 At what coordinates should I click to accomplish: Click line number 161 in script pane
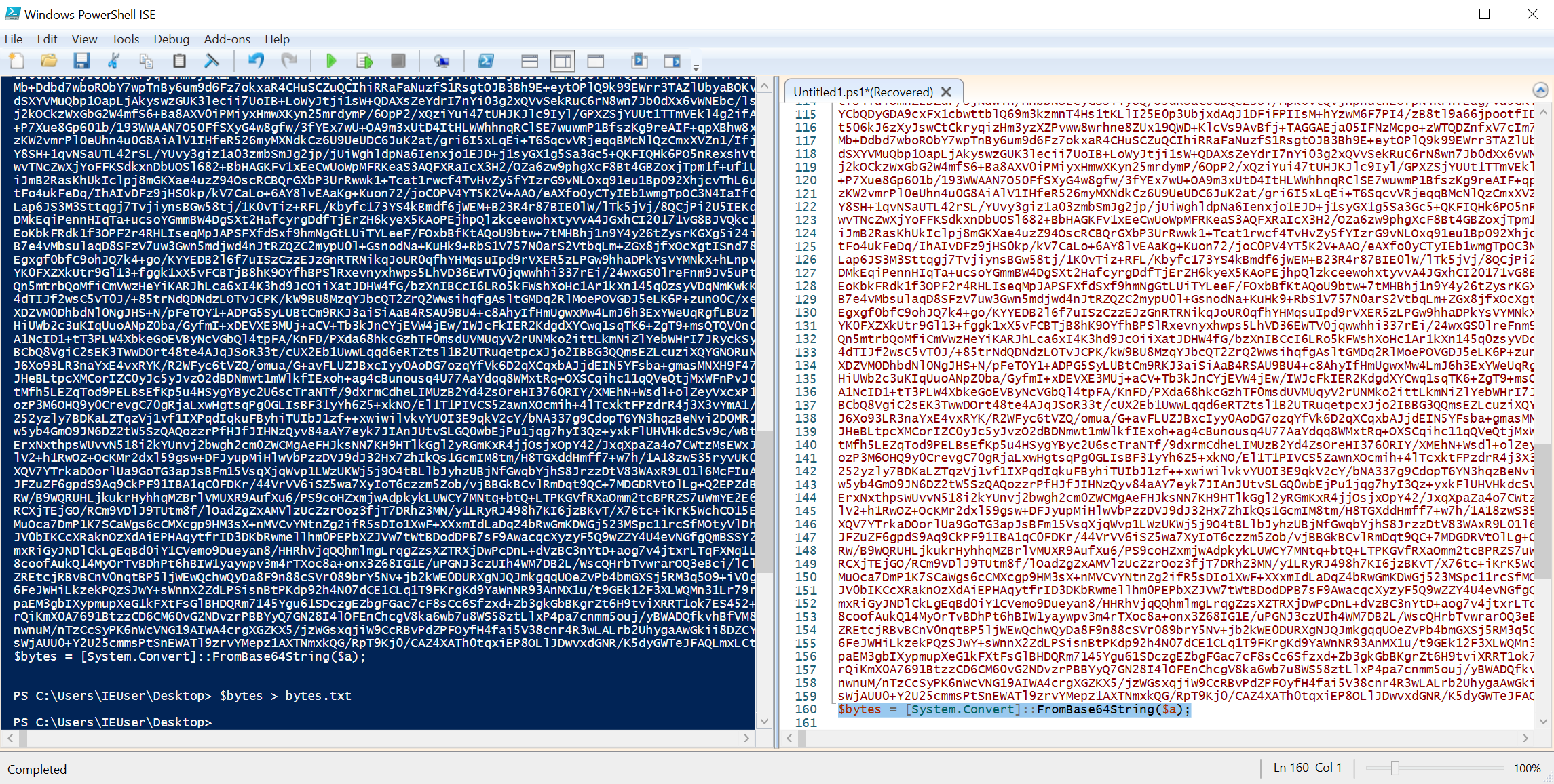click(x=806, y=723)
